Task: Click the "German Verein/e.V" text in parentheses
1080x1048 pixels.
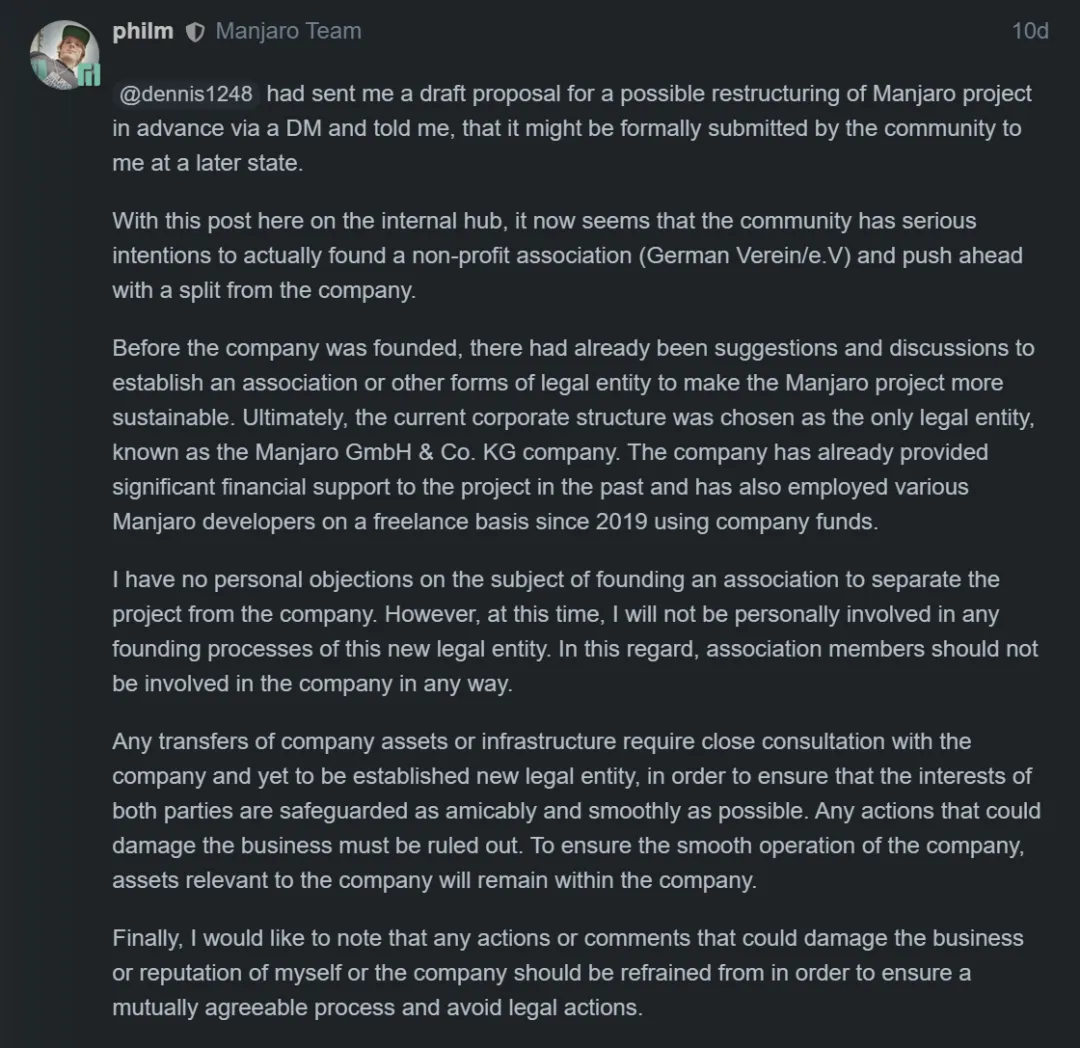Action: click(x=743, y=255)
